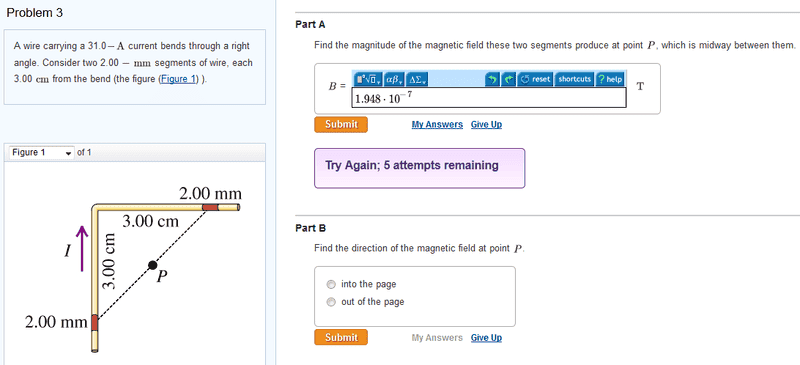The width and height of the screenshot is (800, 365).
Task: Open the math templates (root/exponent) menu
Action: coord(368,79)
